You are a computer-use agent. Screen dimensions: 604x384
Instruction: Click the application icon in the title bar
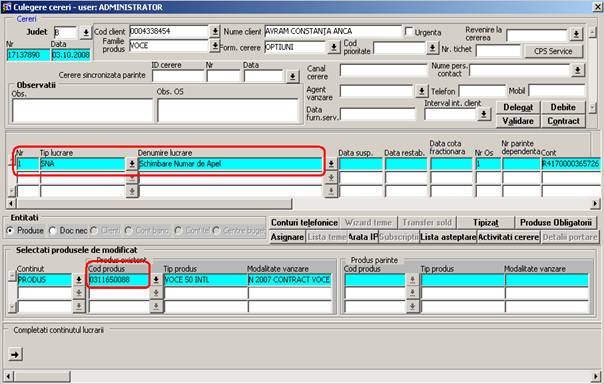click(7, 7)
